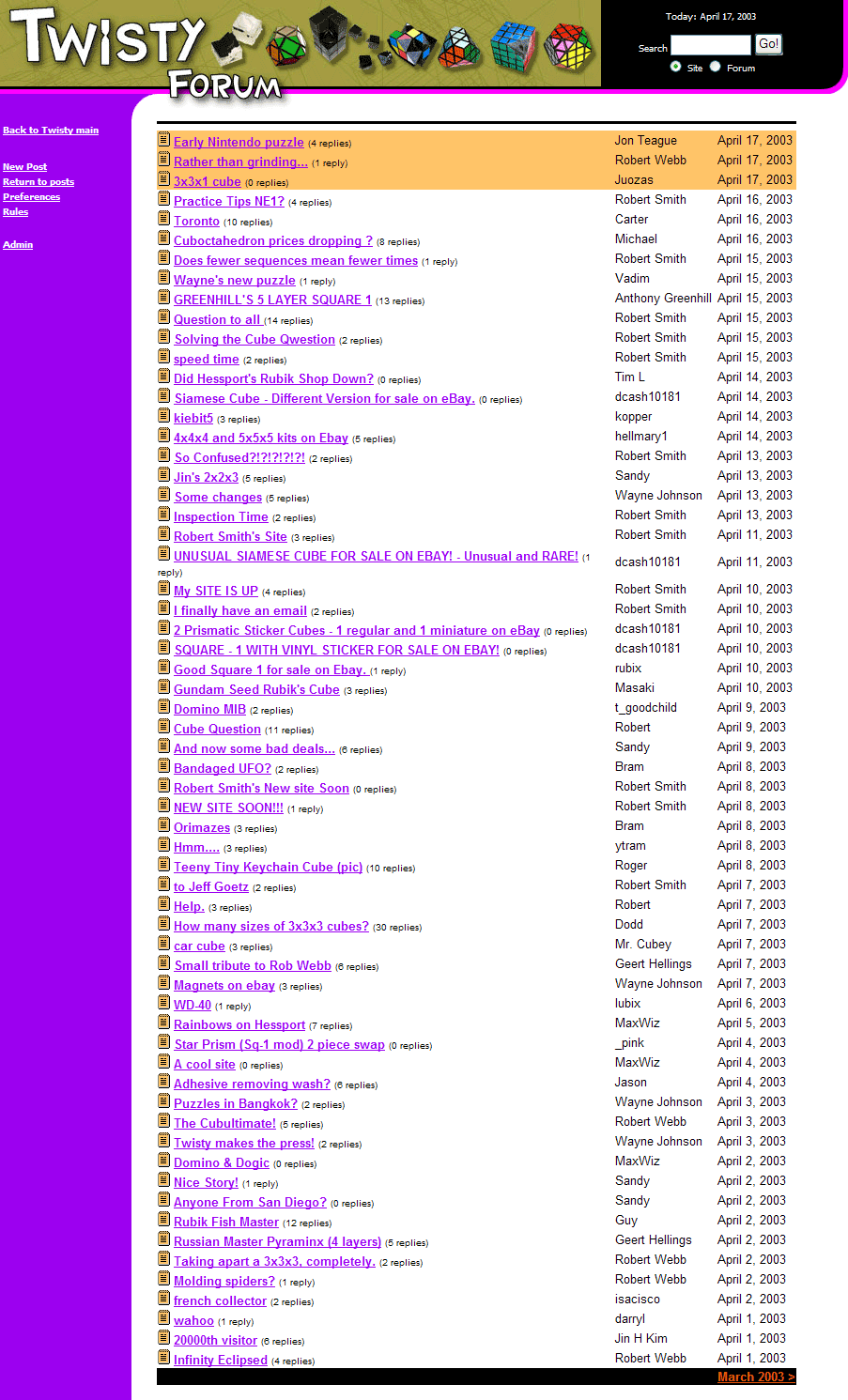Open the Rubik Fish Master thread
This screenshot has width=848, height=1400.
(x=226, y=1222)
